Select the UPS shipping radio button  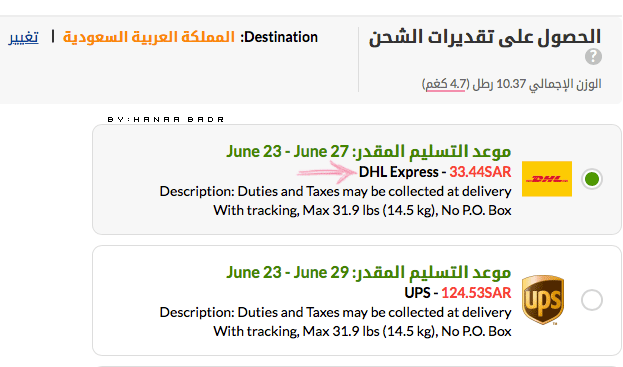(592, 300)
